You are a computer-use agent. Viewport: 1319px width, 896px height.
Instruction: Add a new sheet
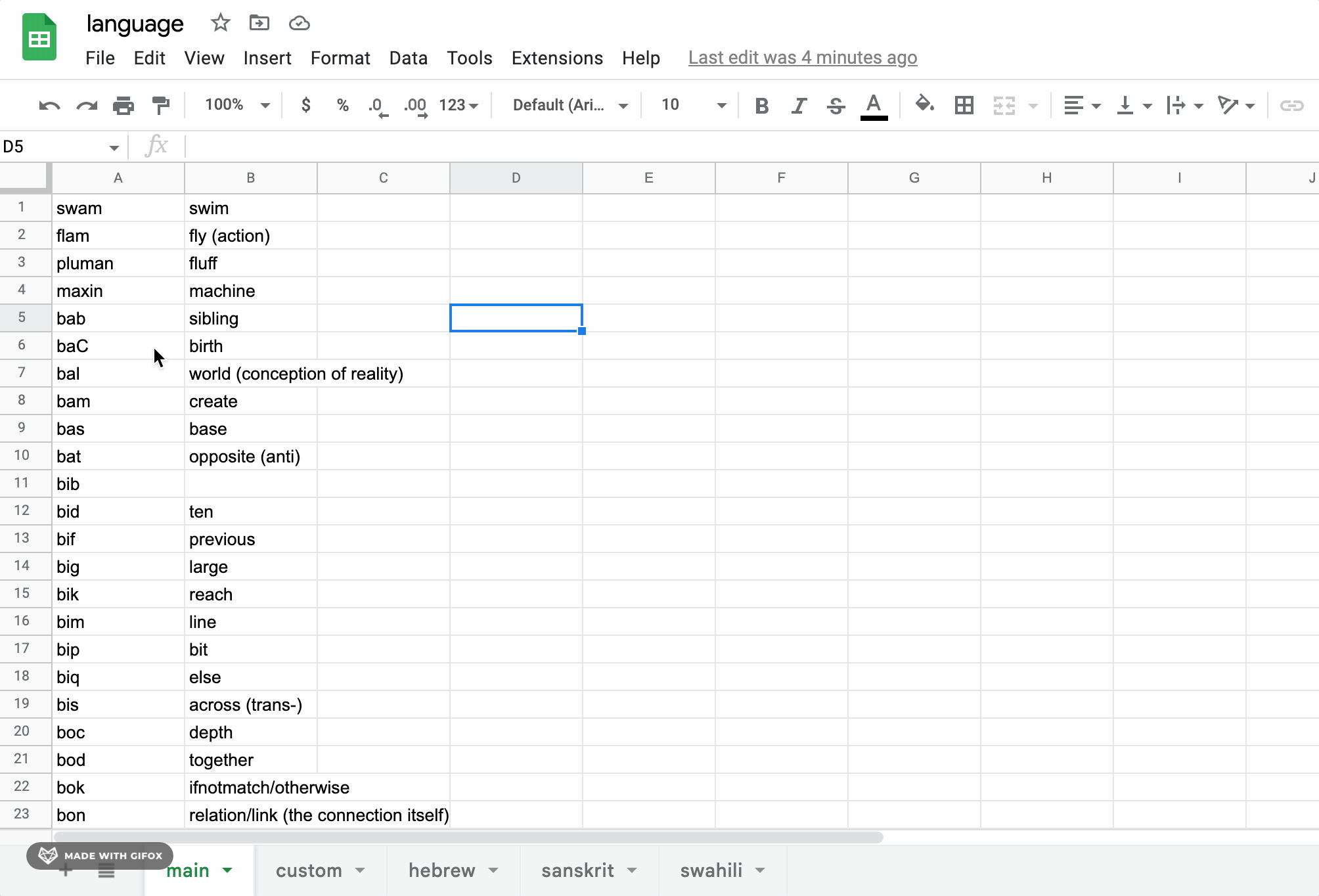tap(65, 870)
